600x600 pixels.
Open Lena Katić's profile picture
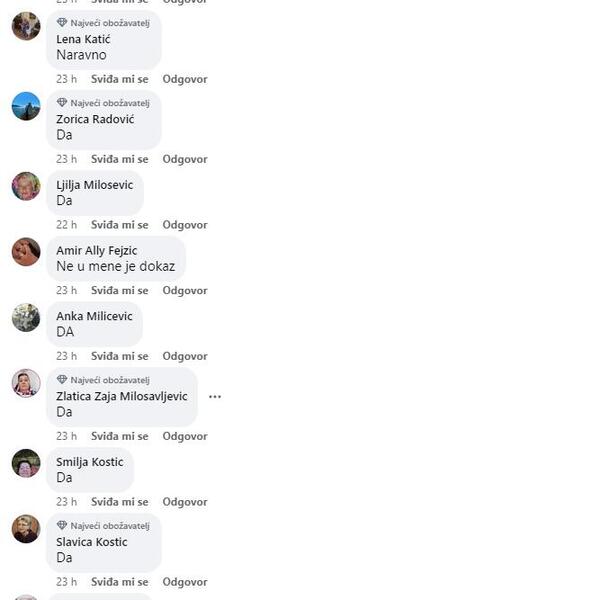point(26,26)
